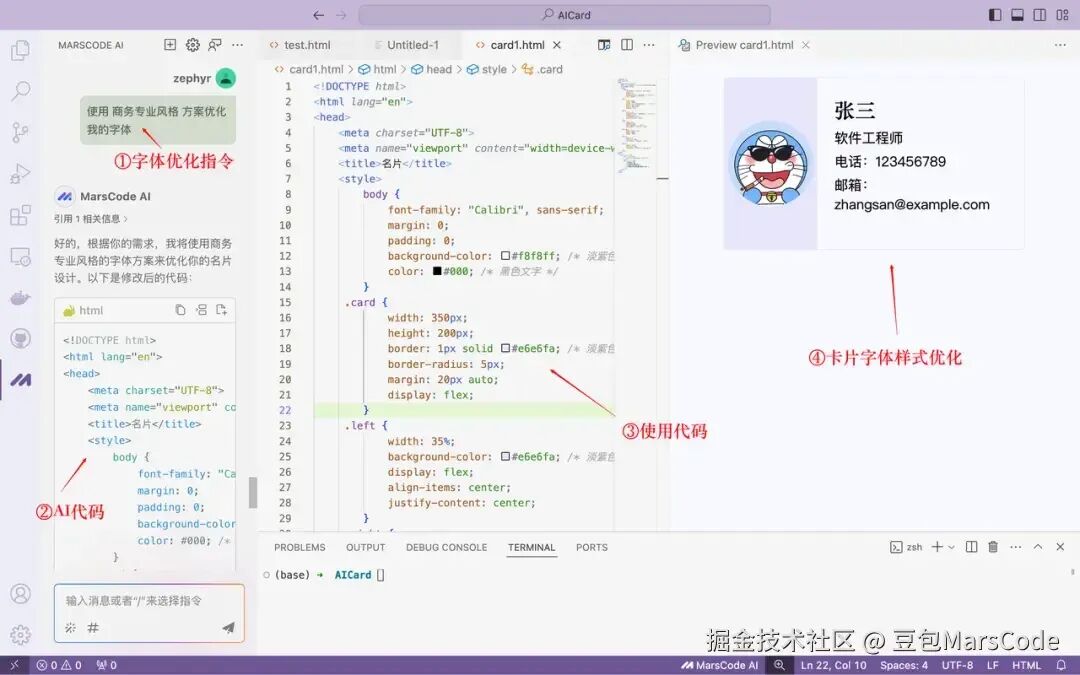Switch to the PROBLEMS panel tab

(x=300, y=547)
